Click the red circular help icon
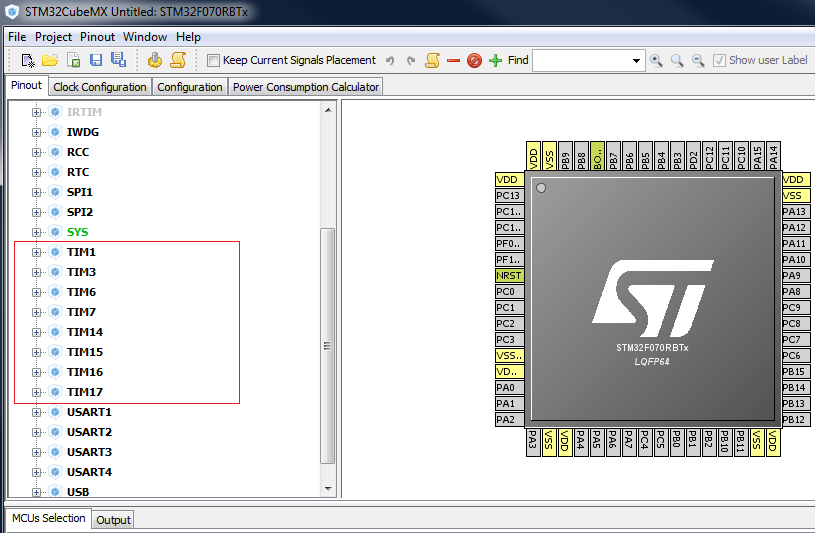The width and height of the screenshot is (815, 539). (474, 61)
